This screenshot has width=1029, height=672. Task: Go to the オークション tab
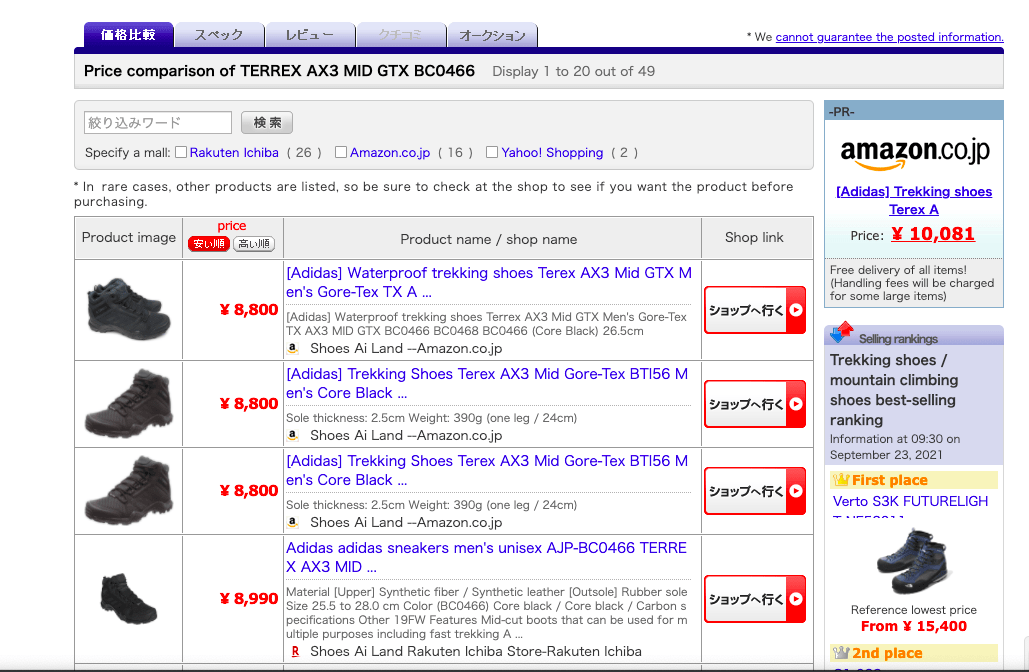tap(492, 35)
